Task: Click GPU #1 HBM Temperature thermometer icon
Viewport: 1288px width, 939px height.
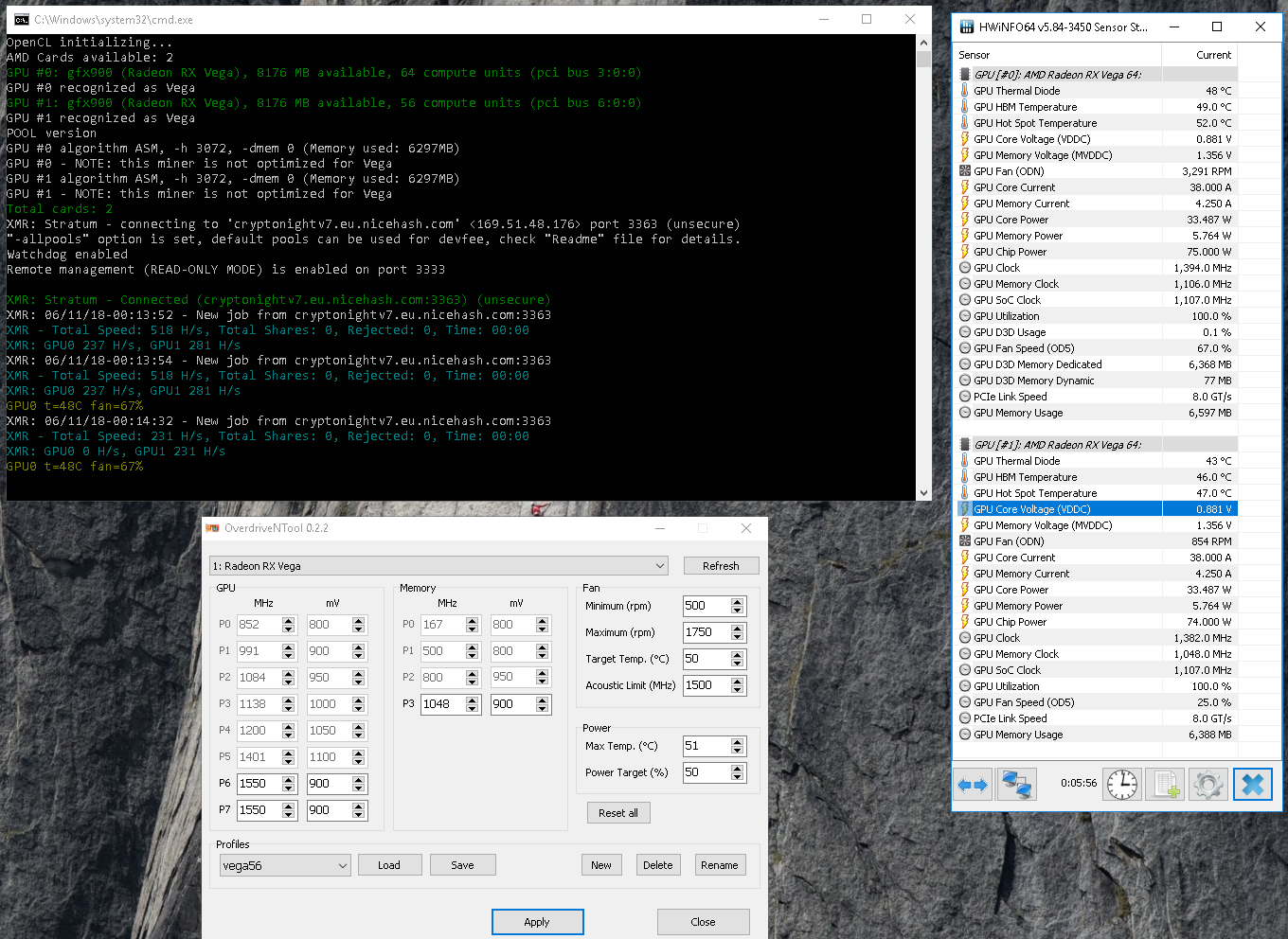Action: pos(964,477)
